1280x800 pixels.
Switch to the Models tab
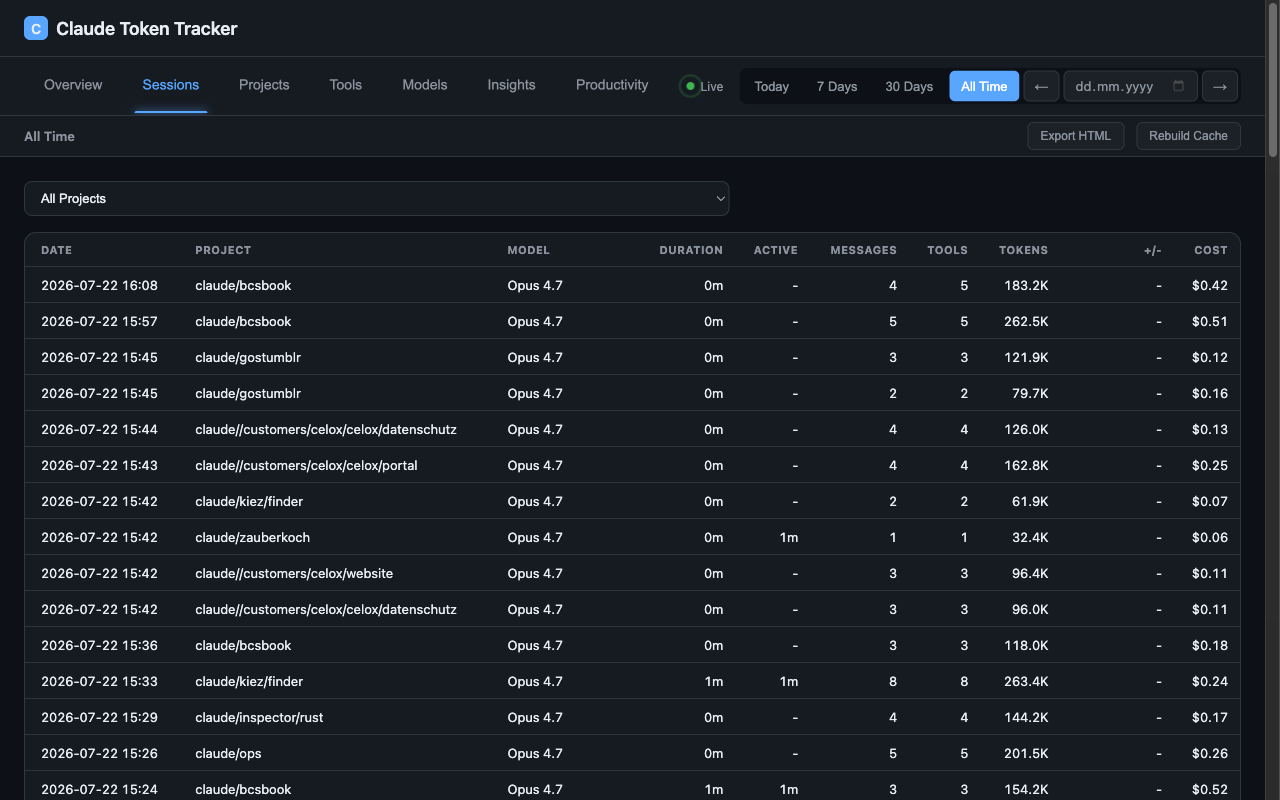click(x=425, y=85)
